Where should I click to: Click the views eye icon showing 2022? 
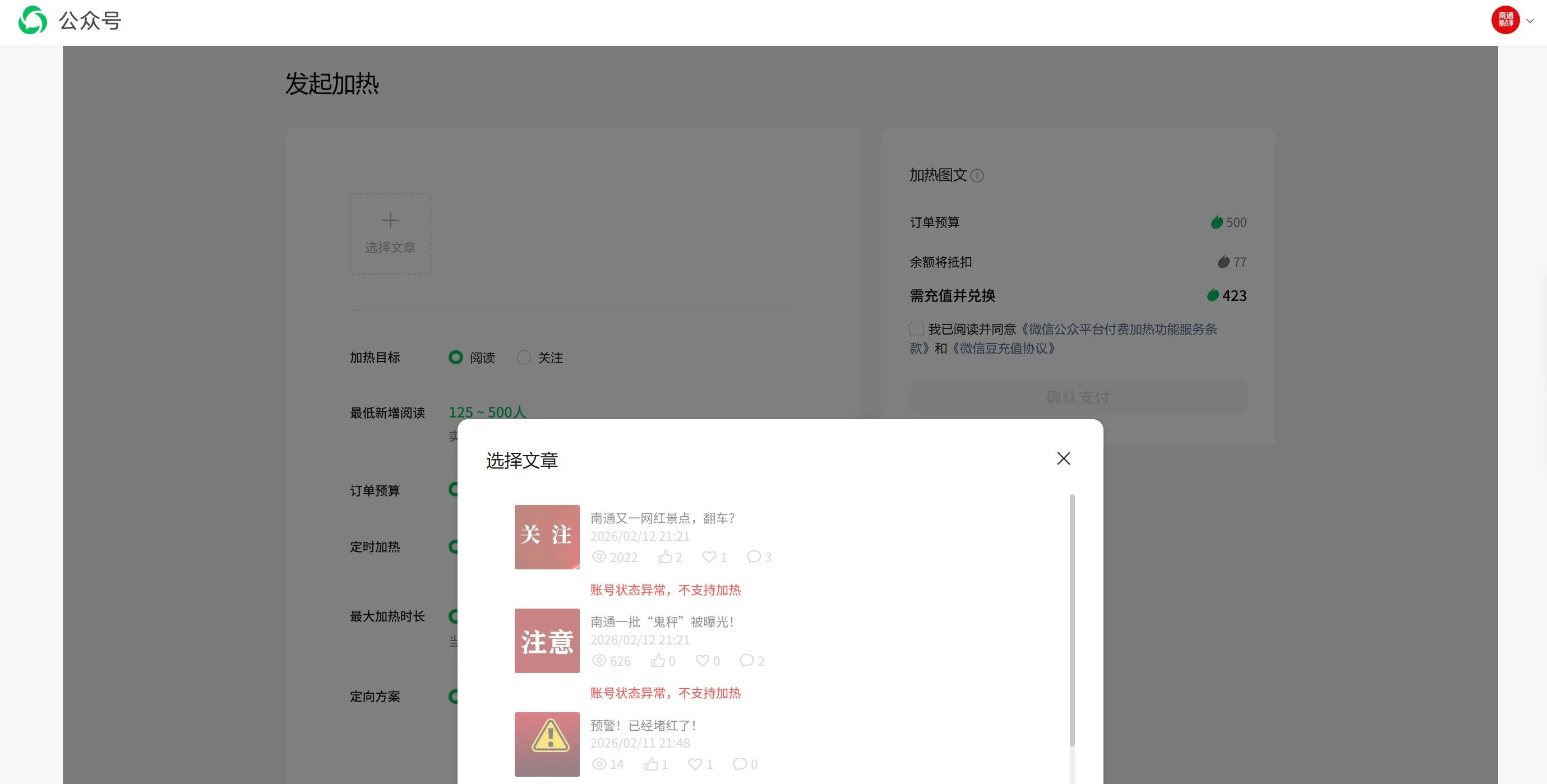pyautogui.click(x=599, y=557)
